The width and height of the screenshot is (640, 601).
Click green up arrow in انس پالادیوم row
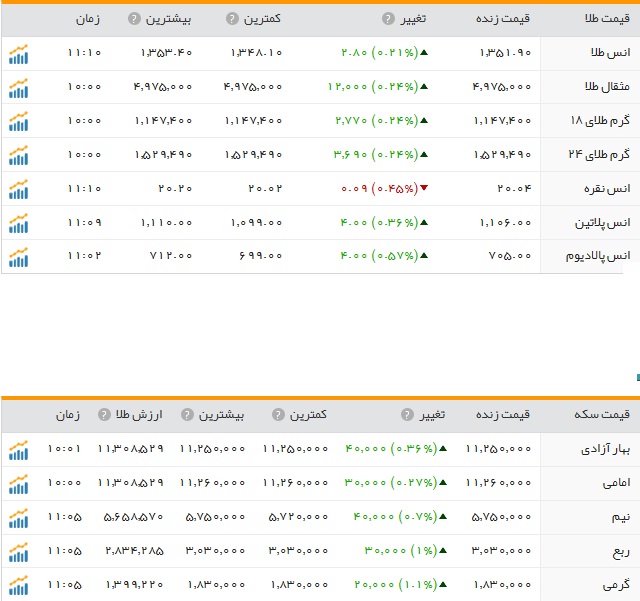(x=424, y=256)
